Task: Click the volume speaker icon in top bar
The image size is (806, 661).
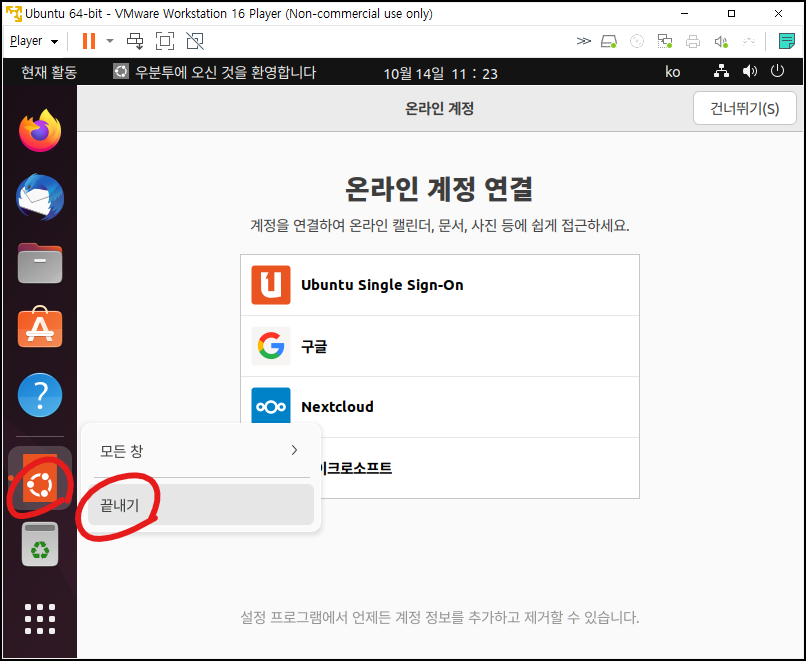Action: click(x=750, y=71)
